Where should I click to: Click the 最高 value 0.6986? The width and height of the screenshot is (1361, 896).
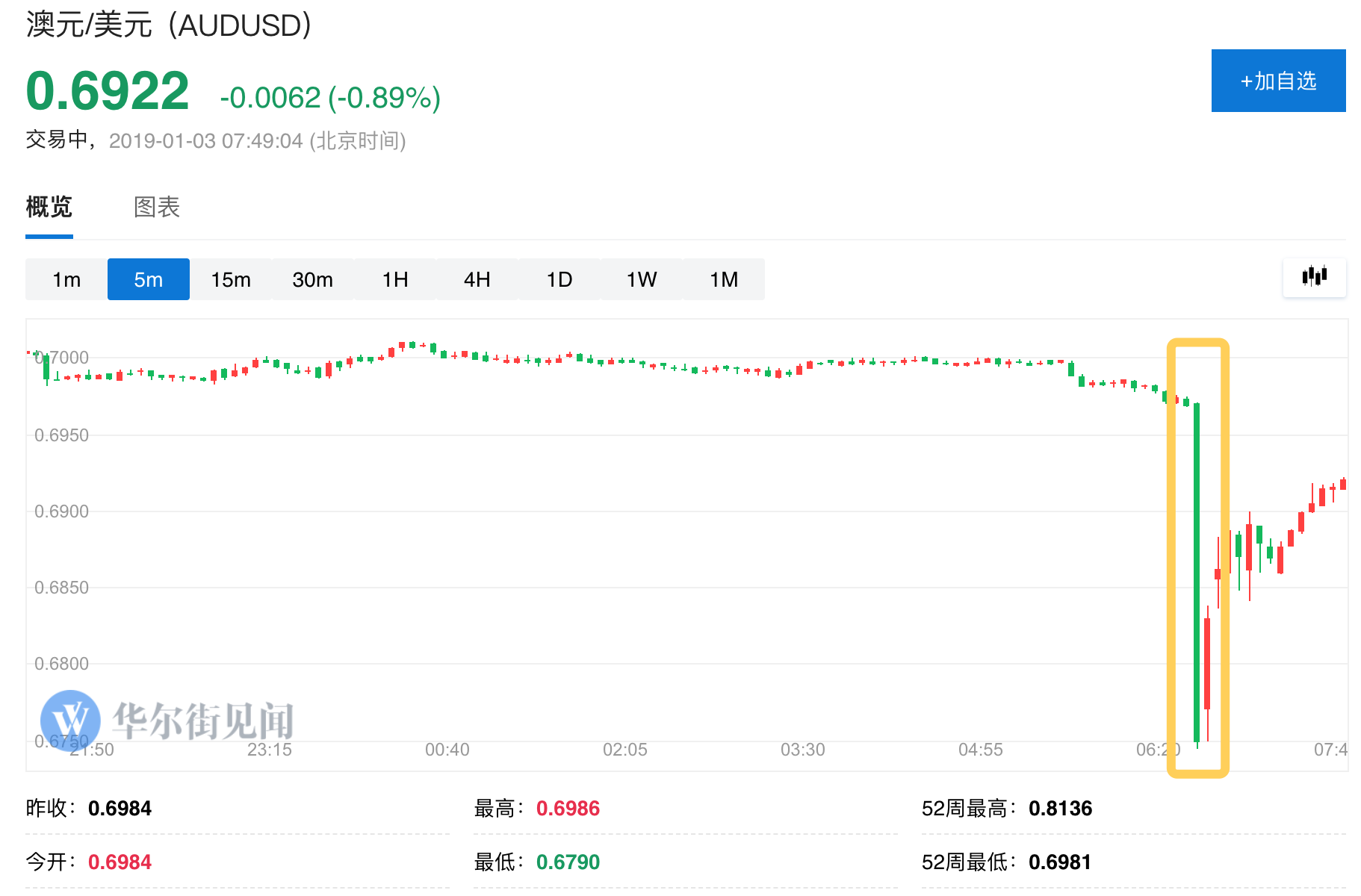click(x=568, y=808)
